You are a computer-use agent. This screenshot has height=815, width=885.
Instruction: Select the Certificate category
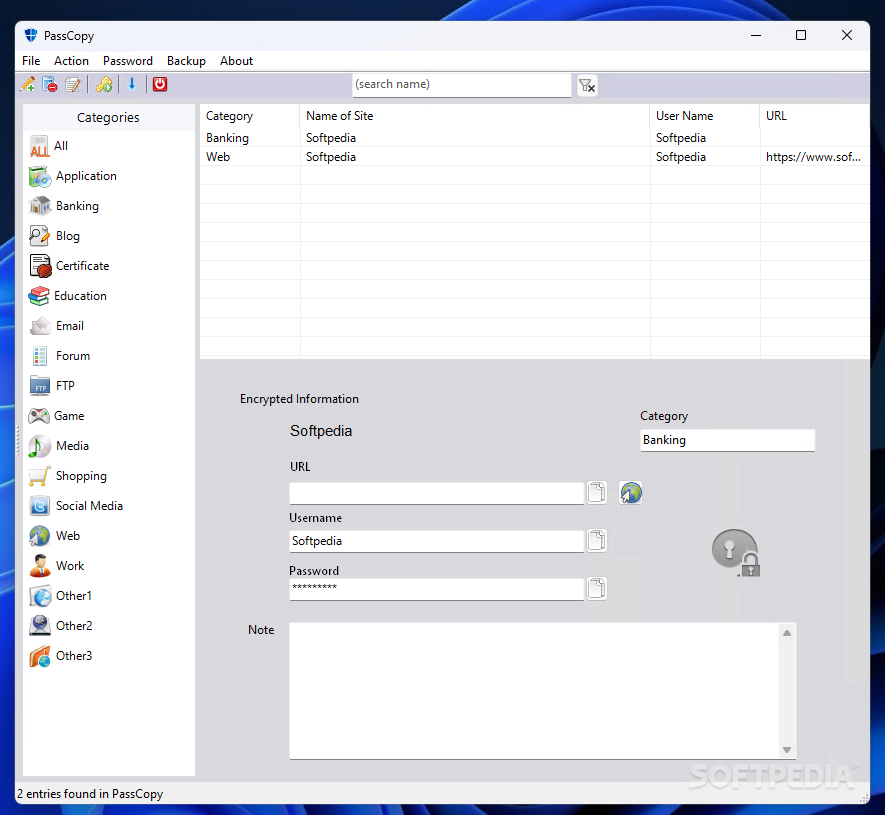69,266
